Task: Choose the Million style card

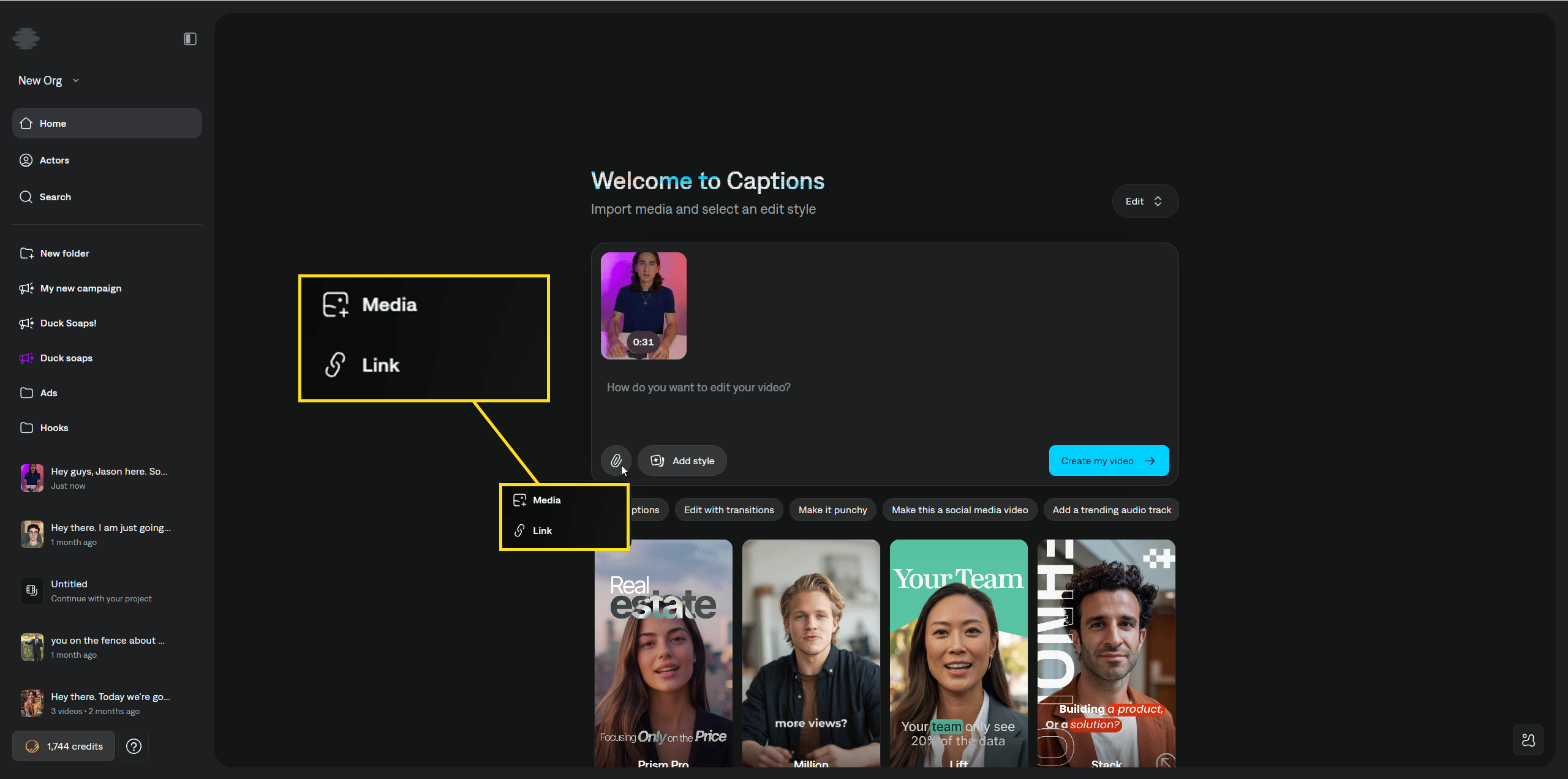Action: click(811, 653)
